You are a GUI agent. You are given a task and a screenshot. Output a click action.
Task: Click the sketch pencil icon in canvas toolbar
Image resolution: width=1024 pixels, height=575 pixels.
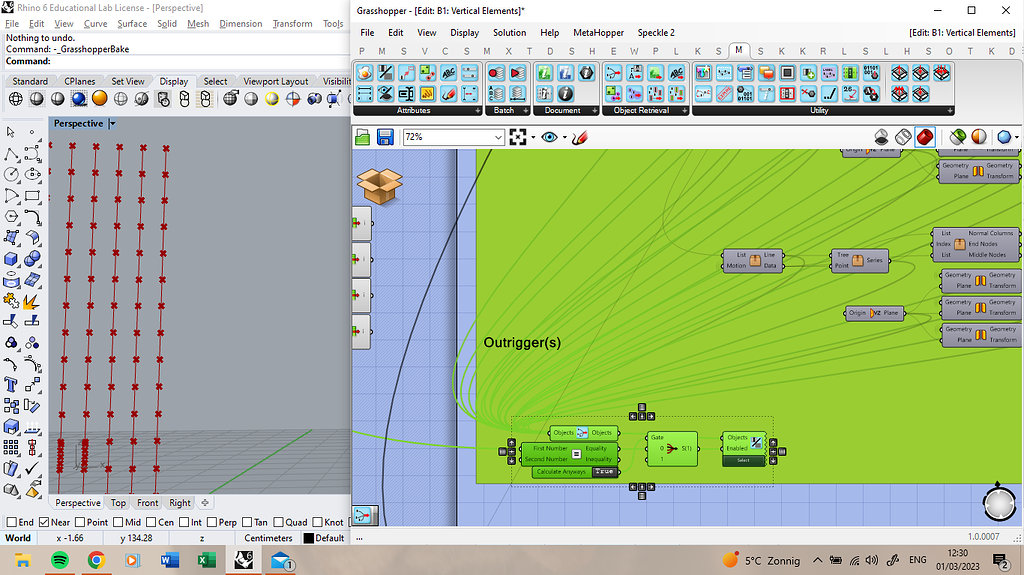click(x=579, y=137)
